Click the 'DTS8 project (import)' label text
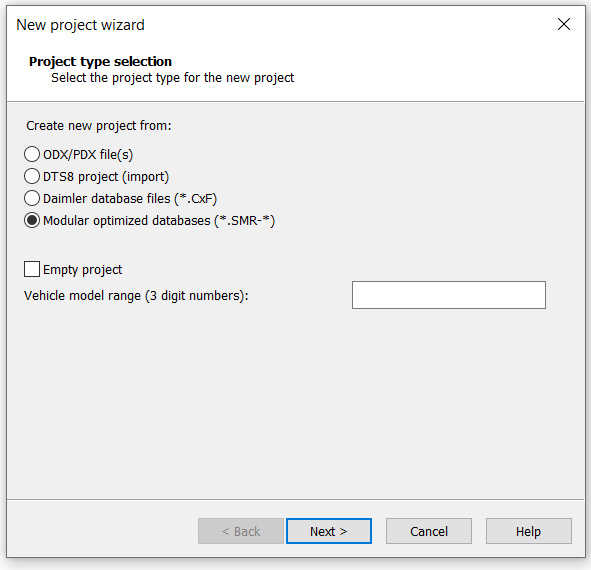The image size is (591, 570). pyautogui.click(x=106, y=176)
